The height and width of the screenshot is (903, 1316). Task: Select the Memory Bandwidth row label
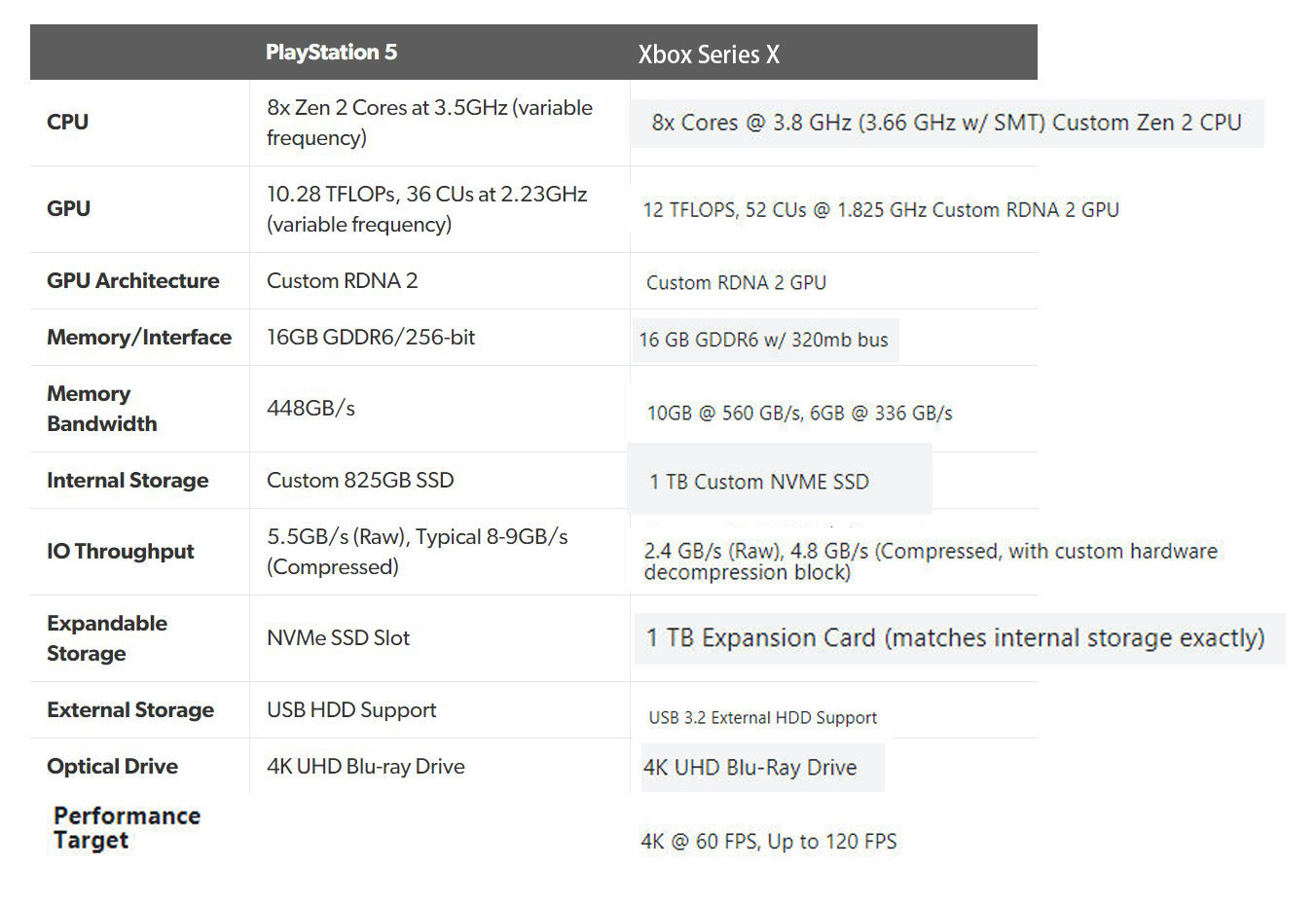[x=101, y=409]
